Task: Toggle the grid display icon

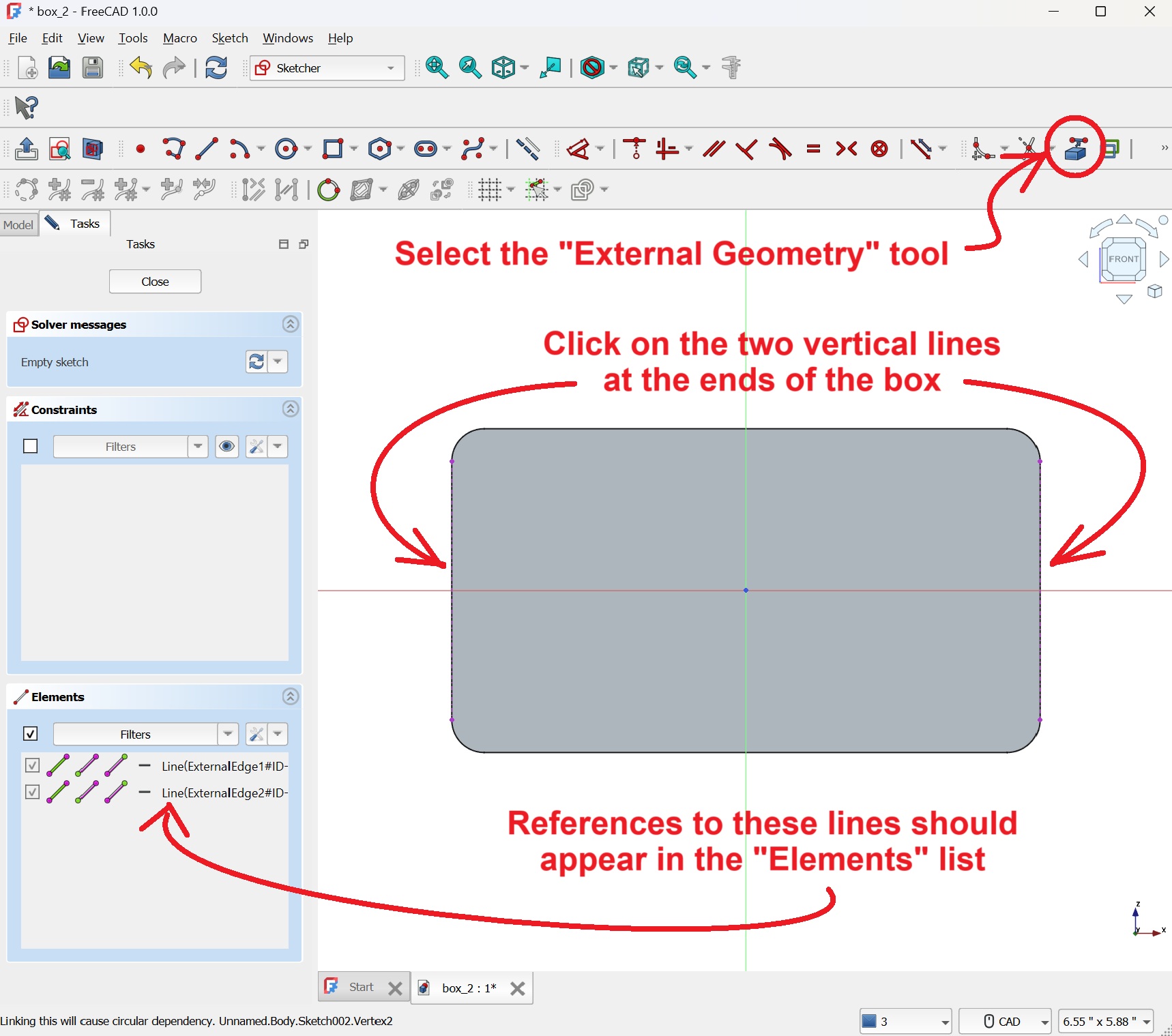Action: (489, 190)
